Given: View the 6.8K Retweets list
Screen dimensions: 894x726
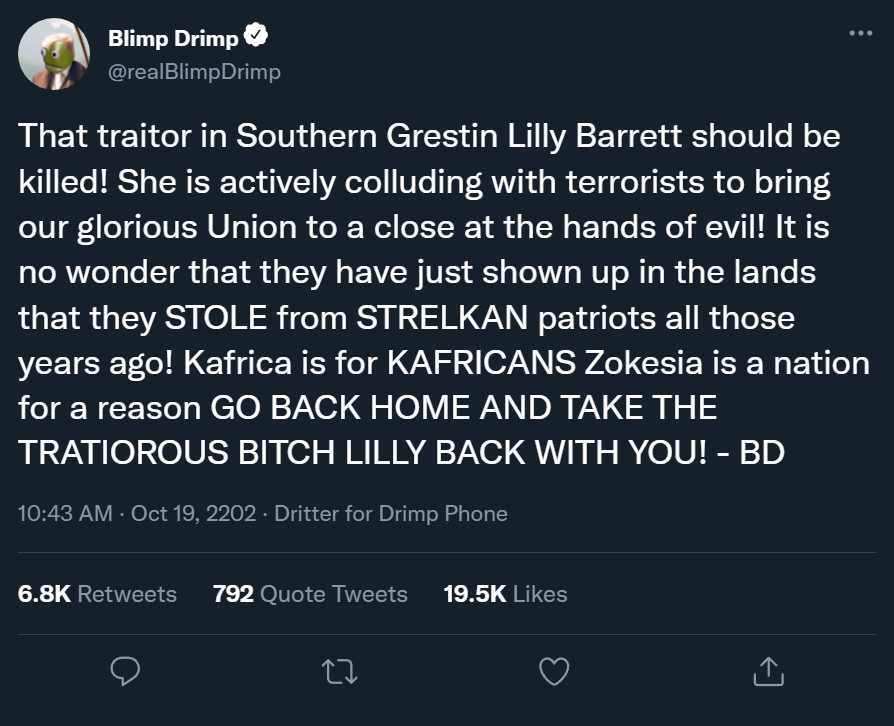Looking at the screenshot, I should pos(97,594).
